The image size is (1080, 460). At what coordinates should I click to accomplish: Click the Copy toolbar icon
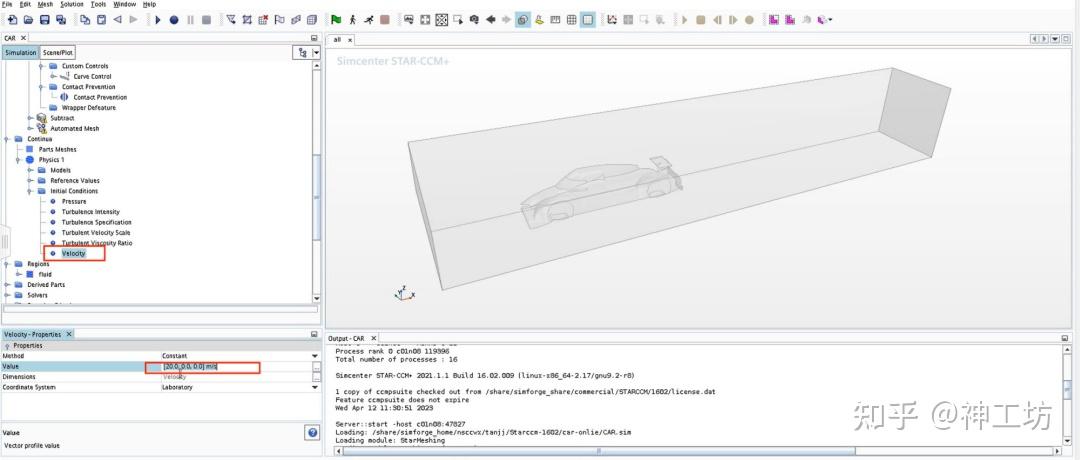click(x=85, y=20)
